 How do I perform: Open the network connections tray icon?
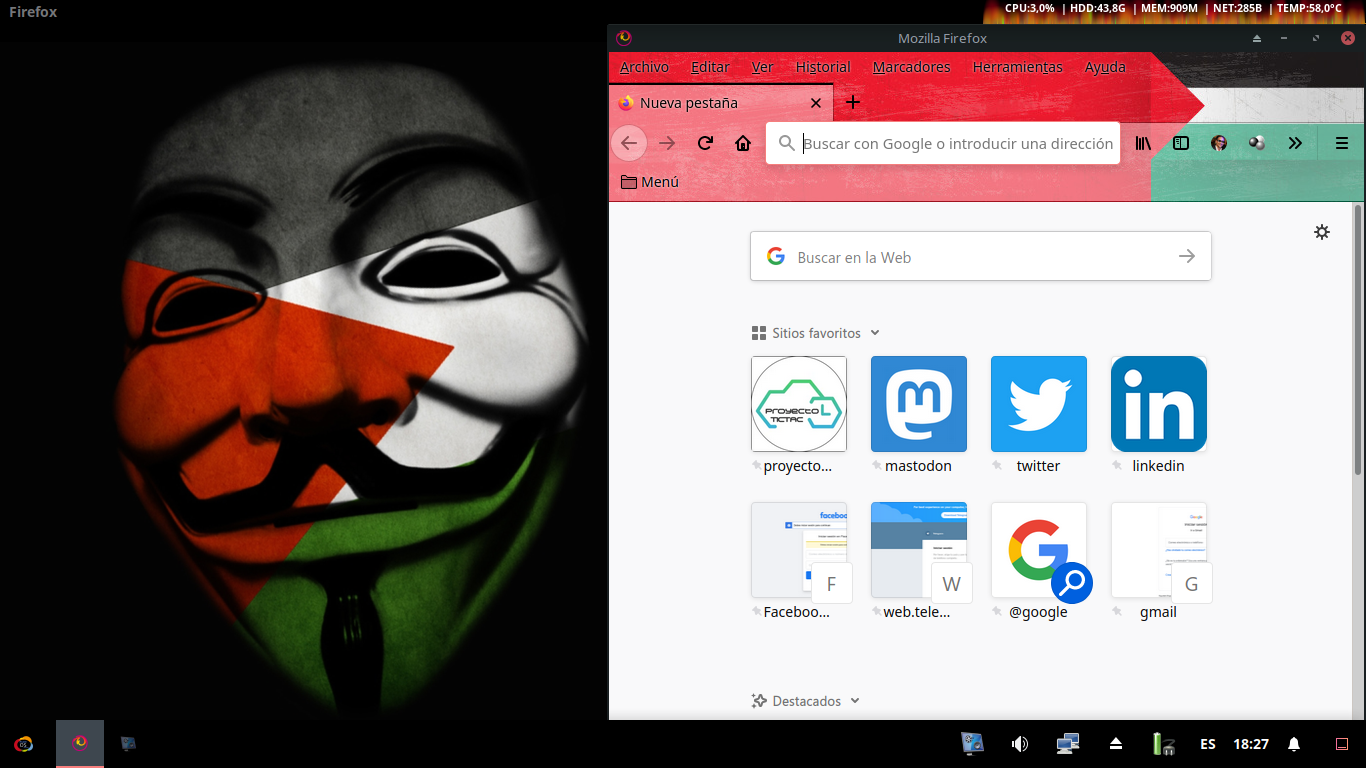(1067, 743)
